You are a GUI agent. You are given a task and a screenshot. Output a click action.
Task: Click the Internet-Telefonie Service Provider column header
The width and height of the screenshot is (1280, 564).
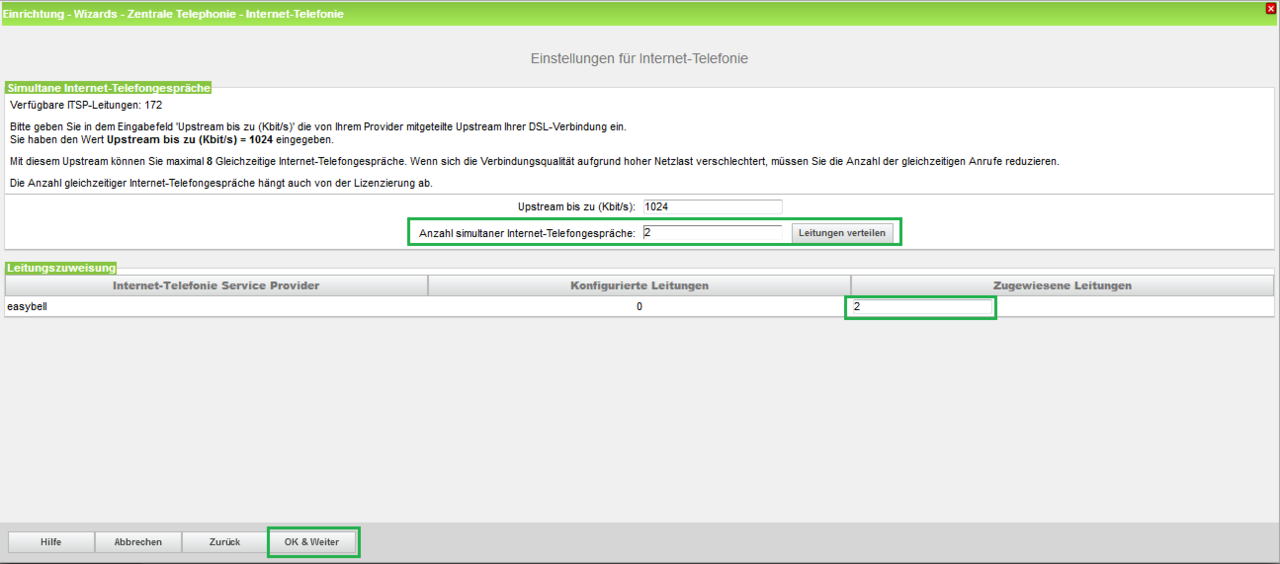pyautogui.click(x=216, y=286)
